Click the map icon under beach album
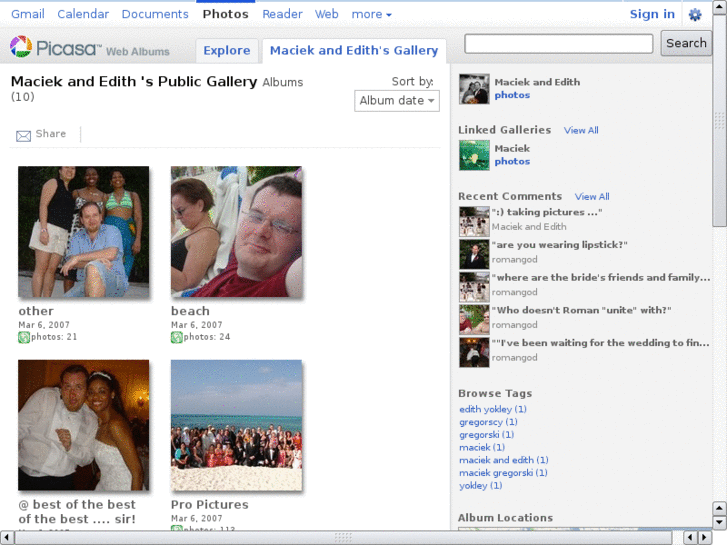Viewport: 727px width, 545px height. (x=177, y=337)
